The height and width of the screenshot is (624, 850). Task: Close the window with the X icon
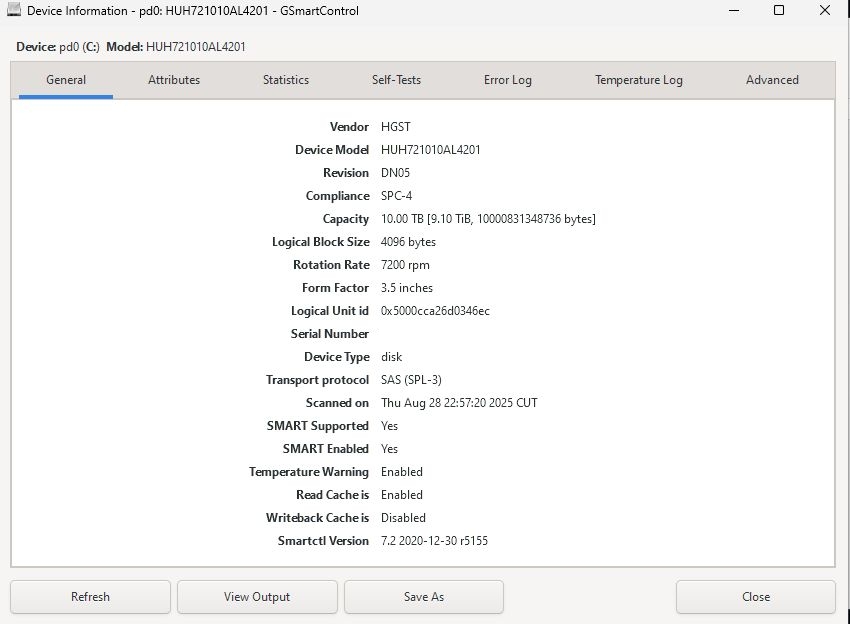825,10
